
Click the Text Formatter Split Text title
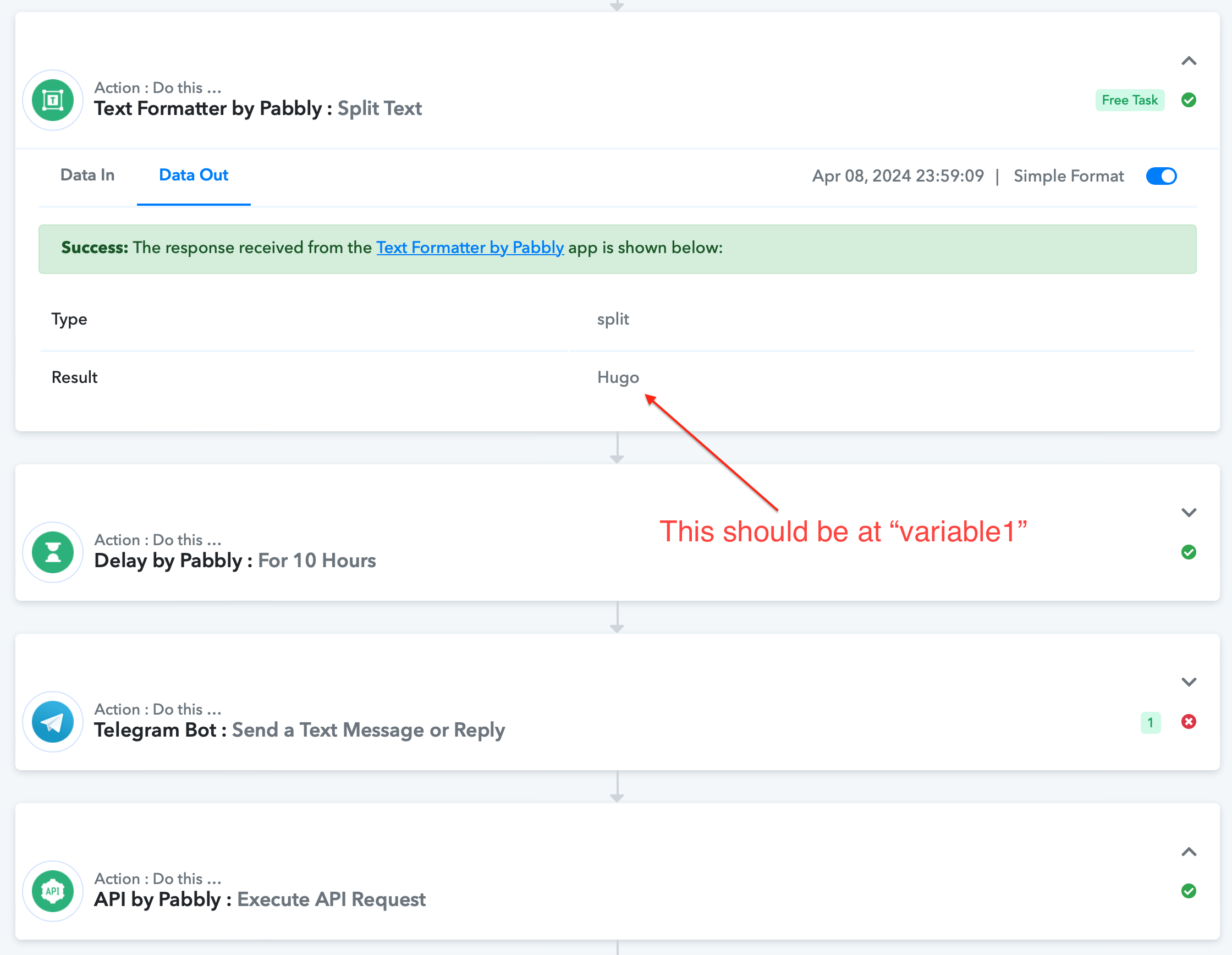coord(258,108)
